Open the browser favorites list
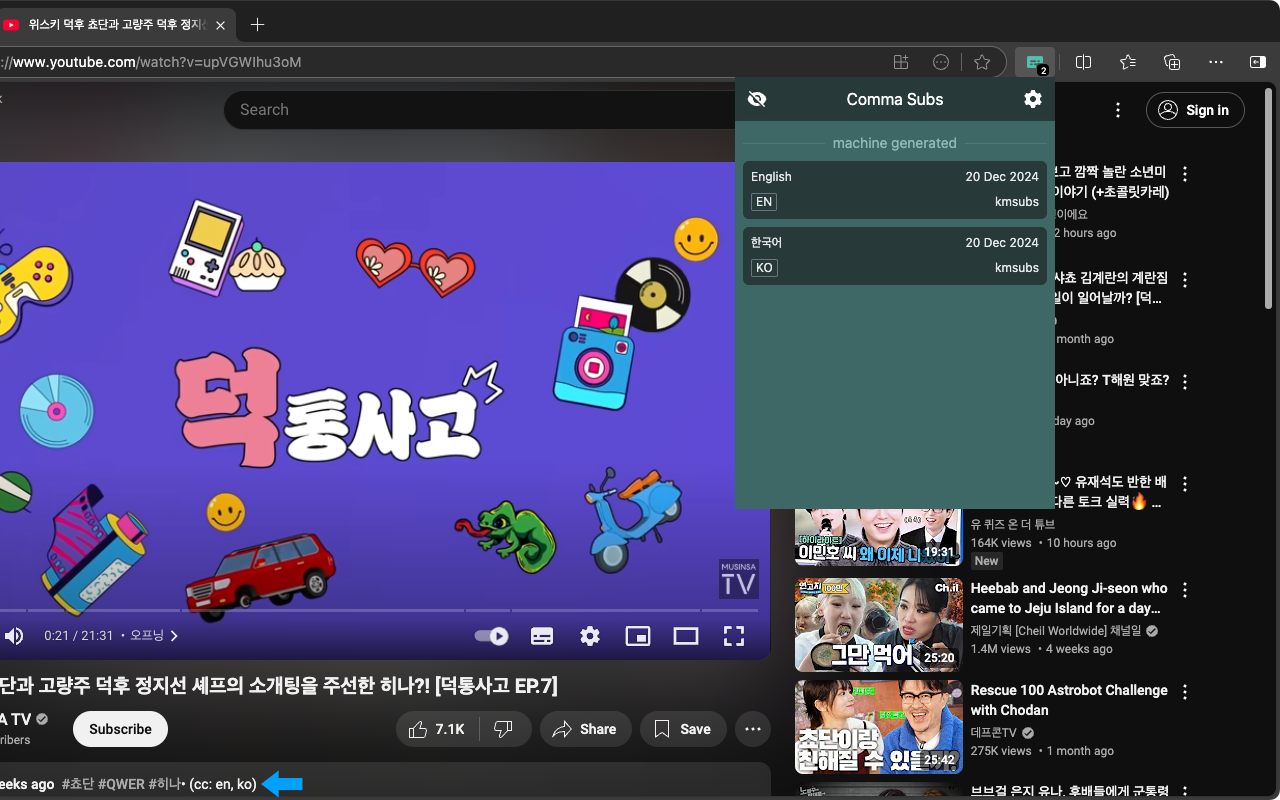 (x=1128, y=62)
